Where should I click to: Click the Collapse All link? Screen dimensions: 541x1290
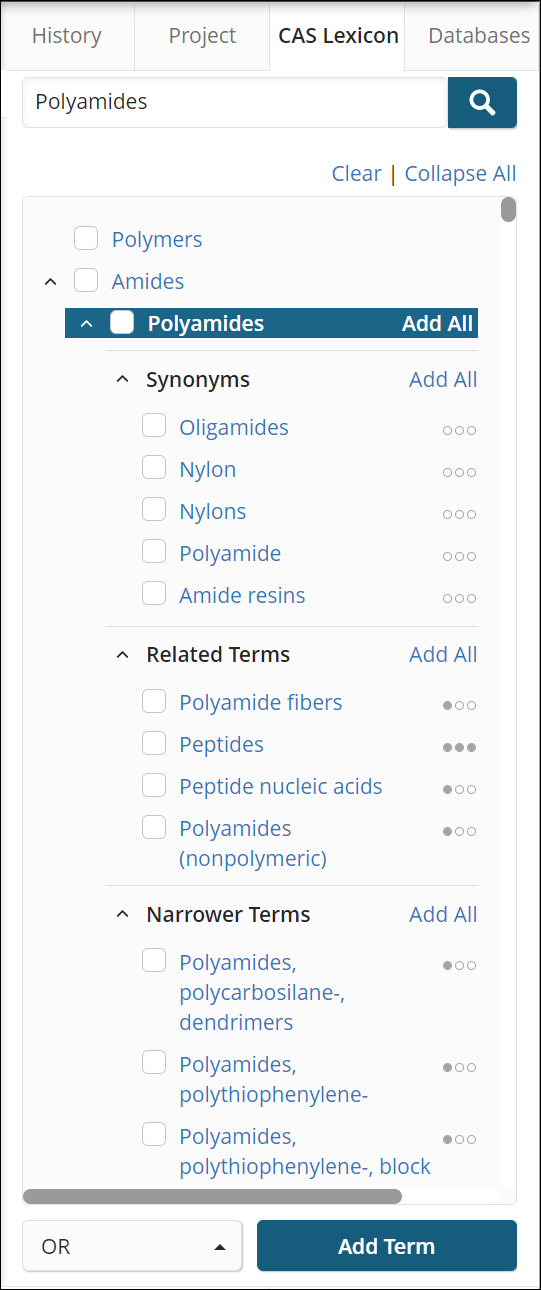point(460,173)
